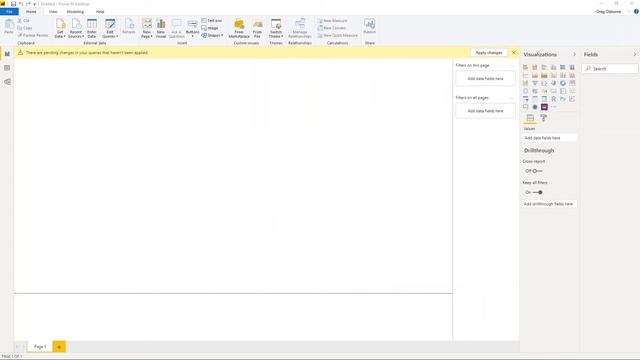This screenshot has width=640, height=360.
Task: Open the Get Data dropdown
Action: coord(60,28)
